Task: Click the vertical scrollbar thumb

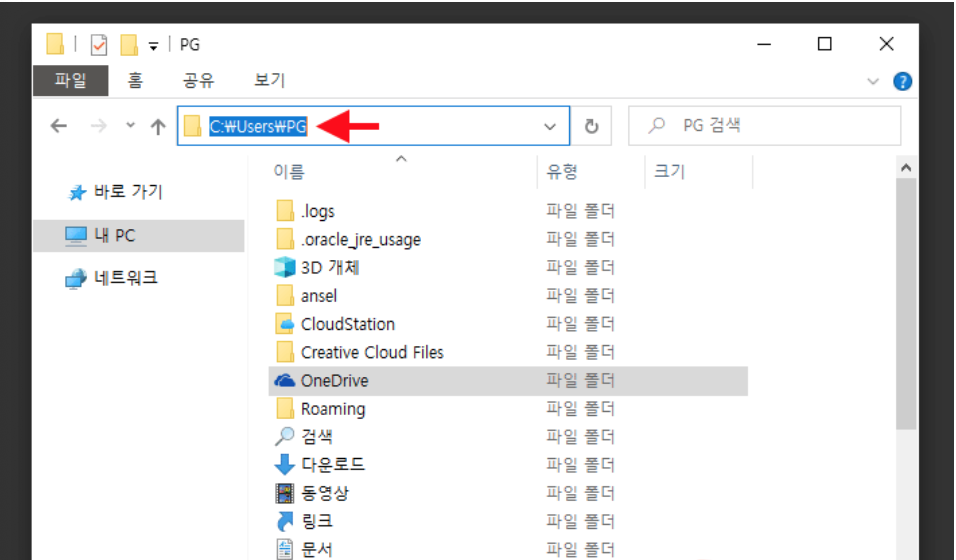Action: tap(906, 304)
